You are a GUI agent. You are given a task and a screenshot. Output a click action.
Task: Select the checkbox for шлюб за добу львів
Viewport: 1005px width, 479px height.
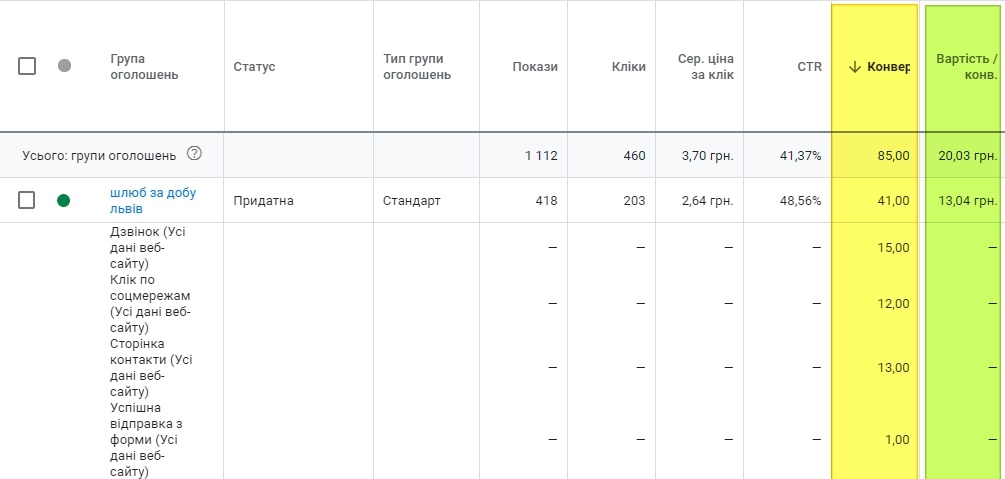click(27, 201)
